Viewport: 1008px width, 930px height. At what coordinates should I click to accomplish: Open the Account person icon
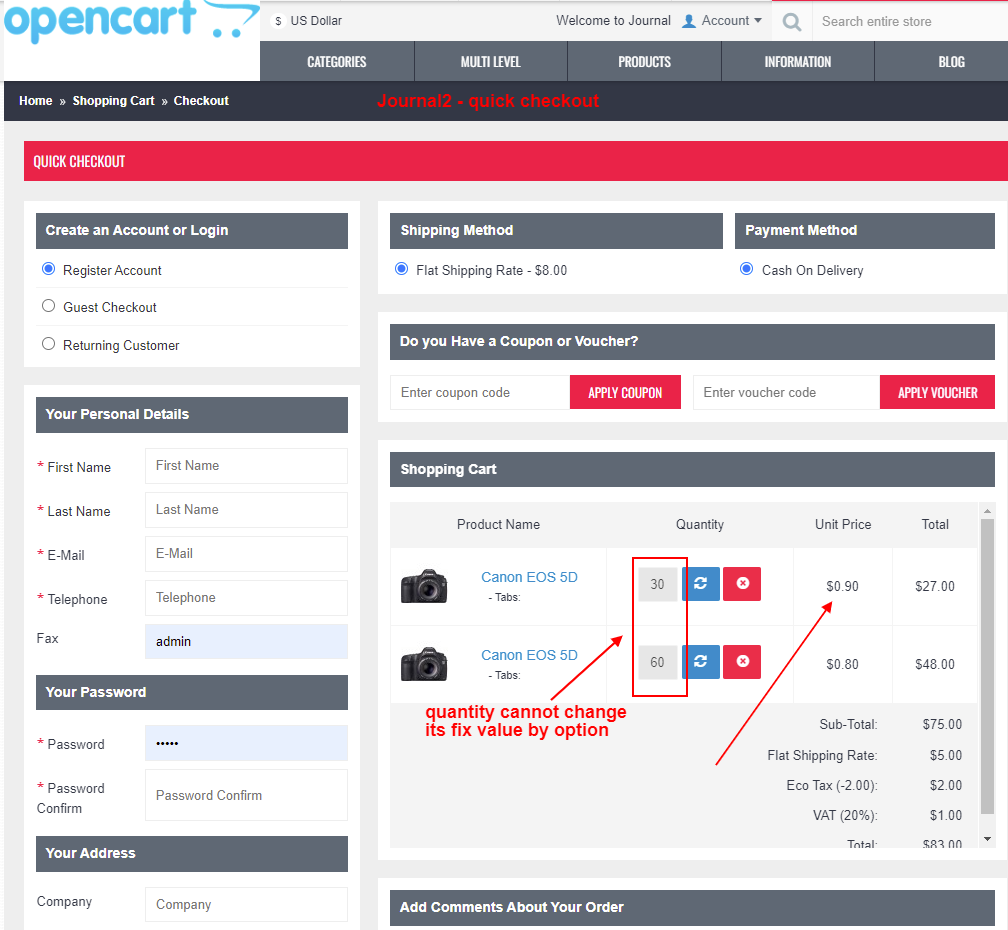point(689,20)
